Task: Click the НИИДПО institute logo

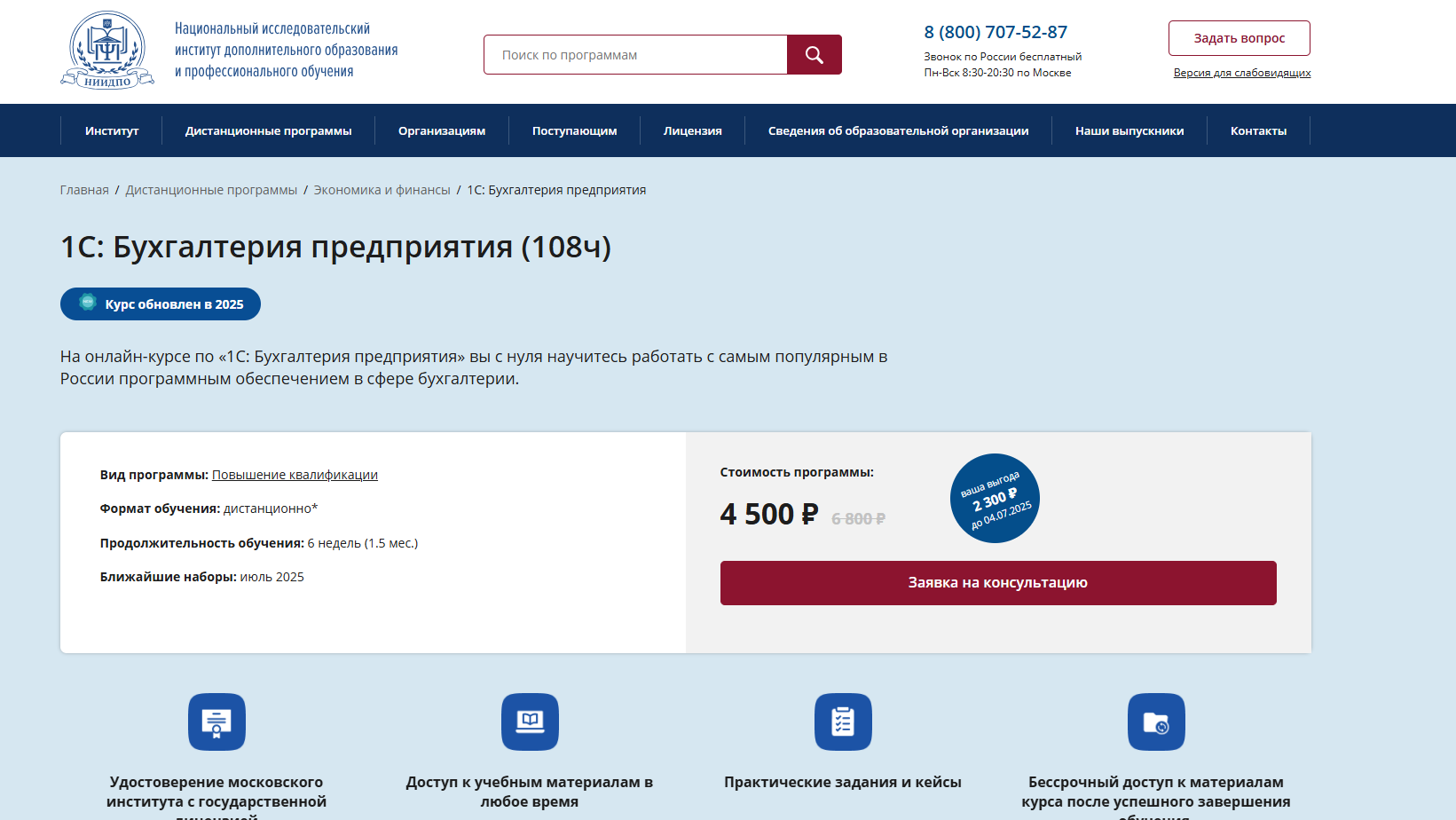Action: pos(107,51)
